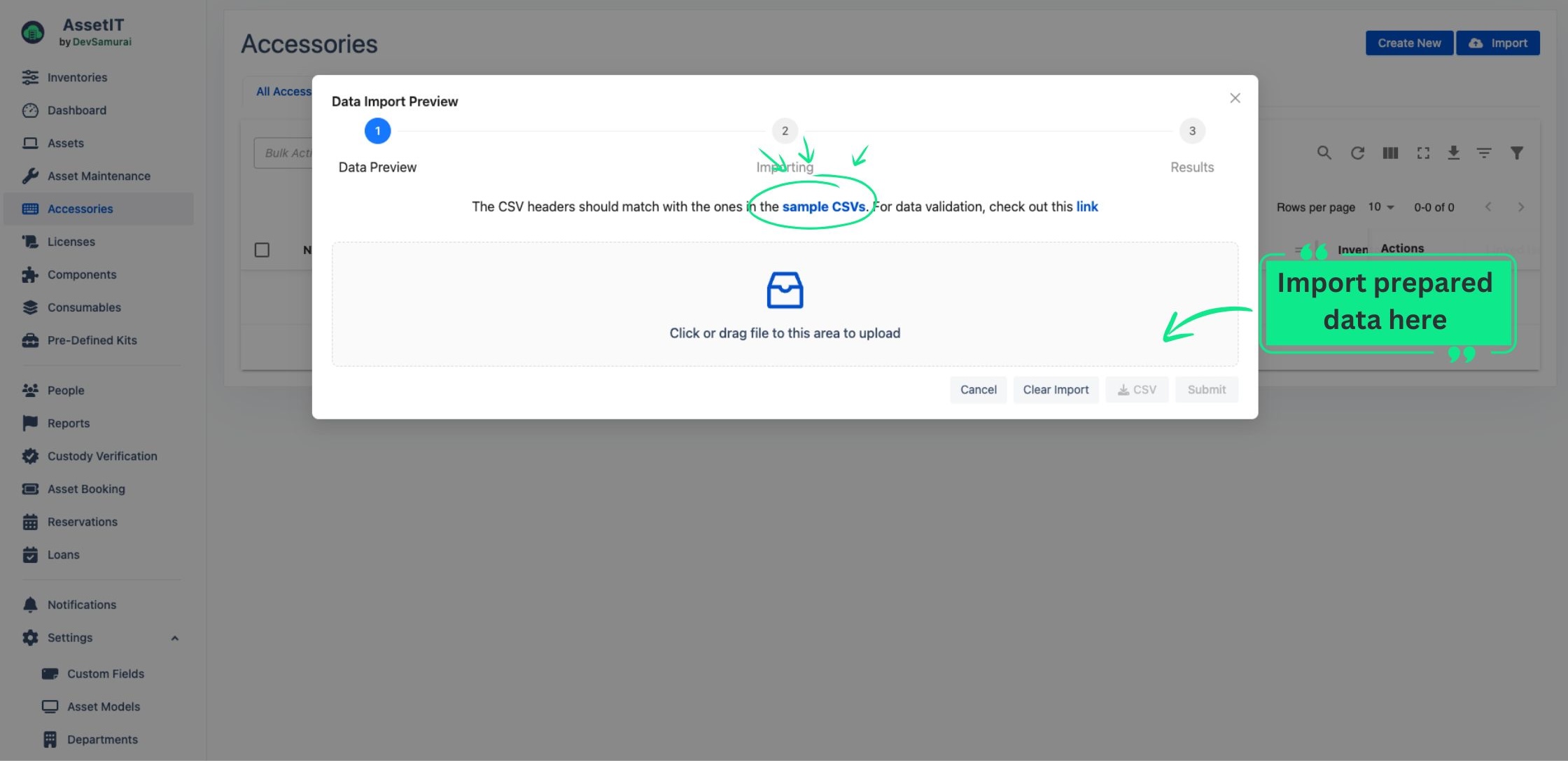This screenshot has height=761, width=1568.
Task: Click the Reports sidebar icon
Action: [x=29, y=422]
